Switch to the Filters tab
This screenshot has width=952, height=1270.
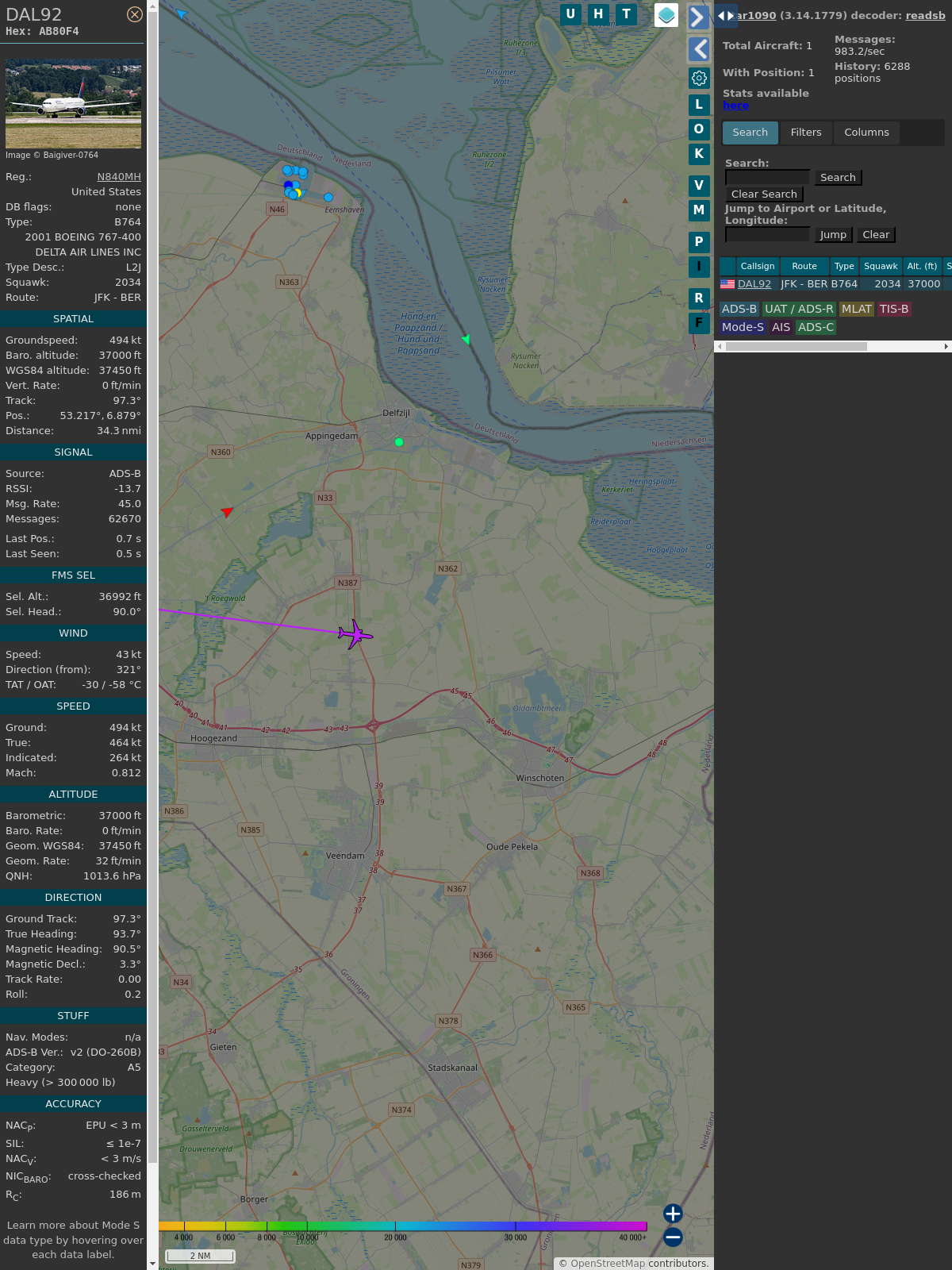[805, 133]
